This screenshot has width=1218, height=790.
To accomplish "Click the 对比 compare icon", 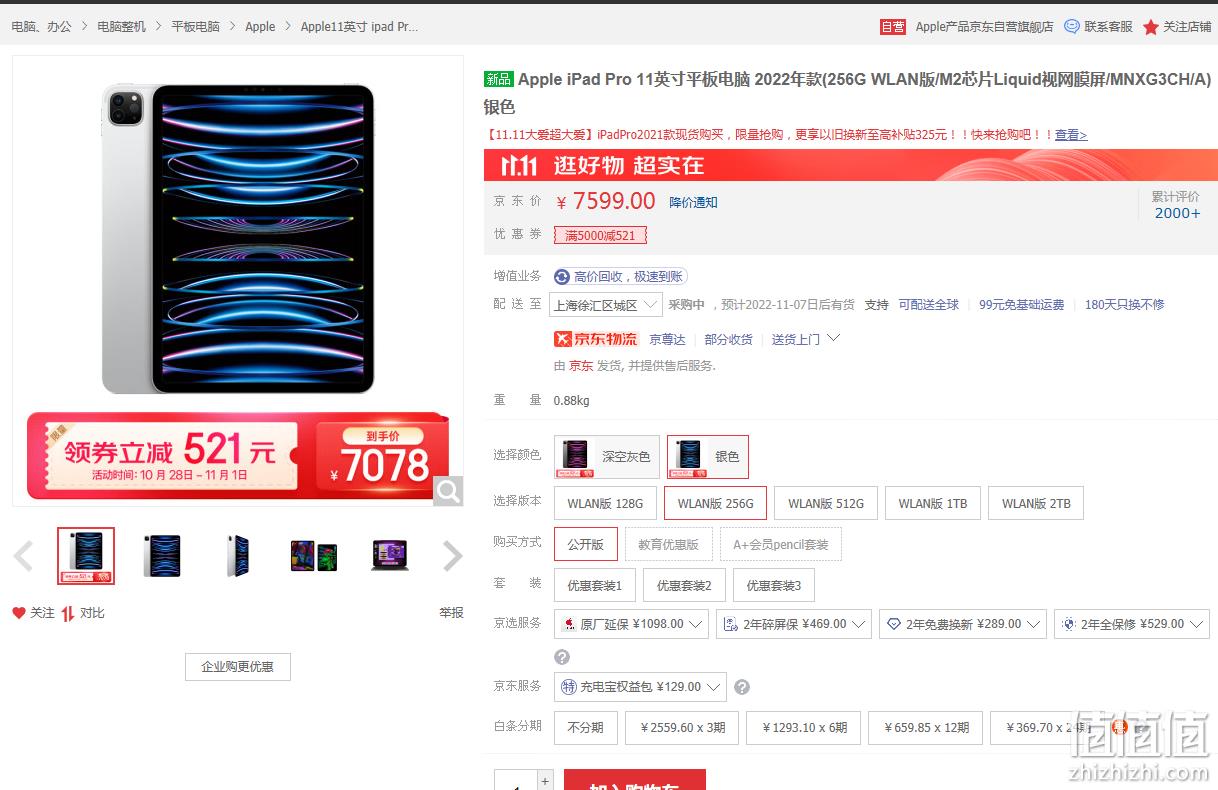I will click(x=68, y=613).
